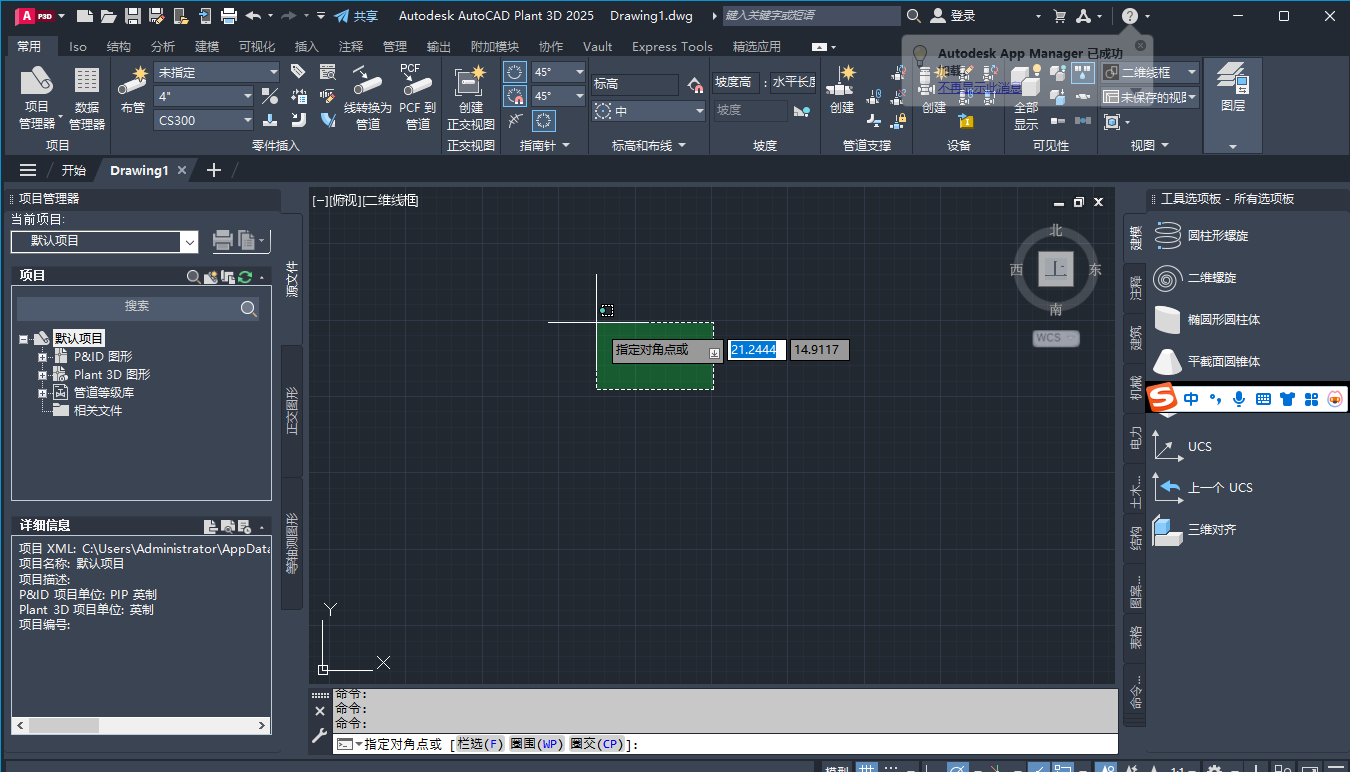The width and height of the screenshot is (1350, 772).
Task: Collapse the 默认项目 root tree node
Action: 24,339
